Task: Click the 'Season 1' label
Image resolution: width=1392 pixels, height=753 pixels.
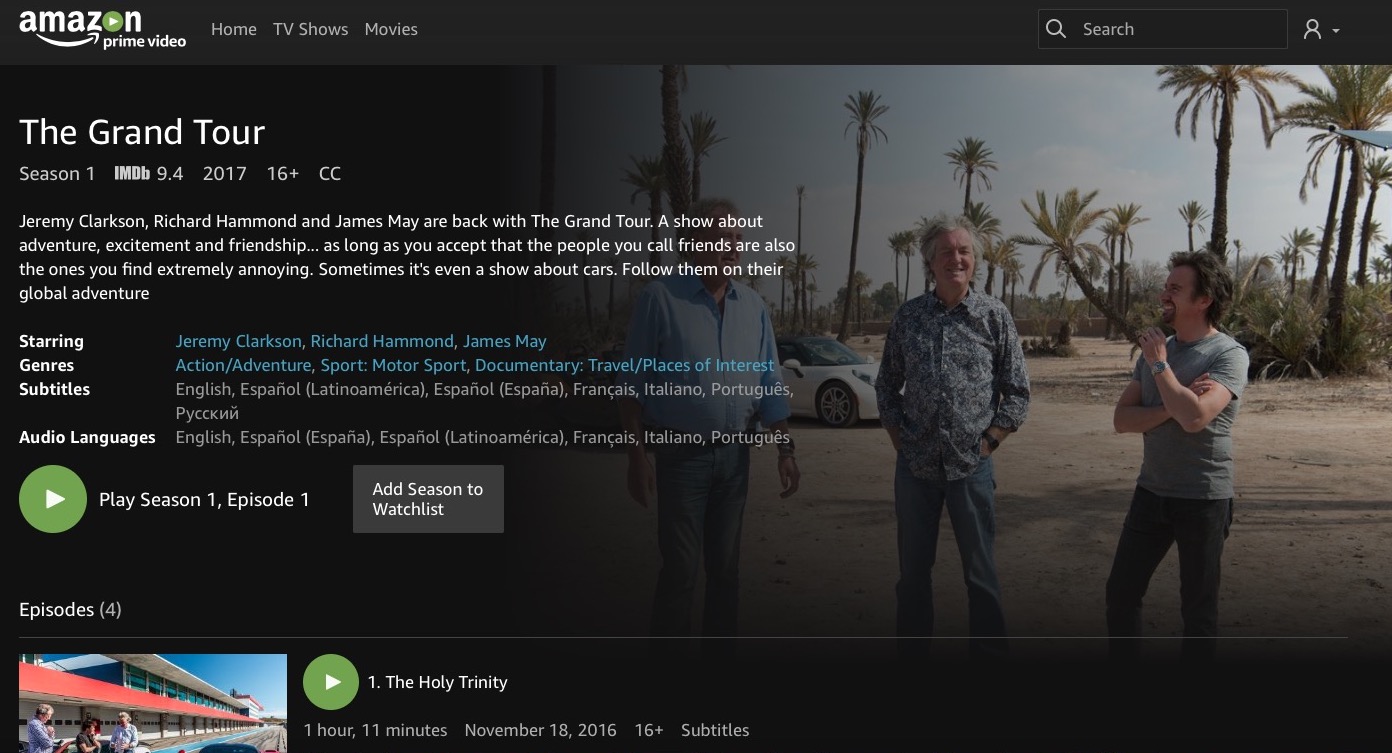Action: click(57, 174)
